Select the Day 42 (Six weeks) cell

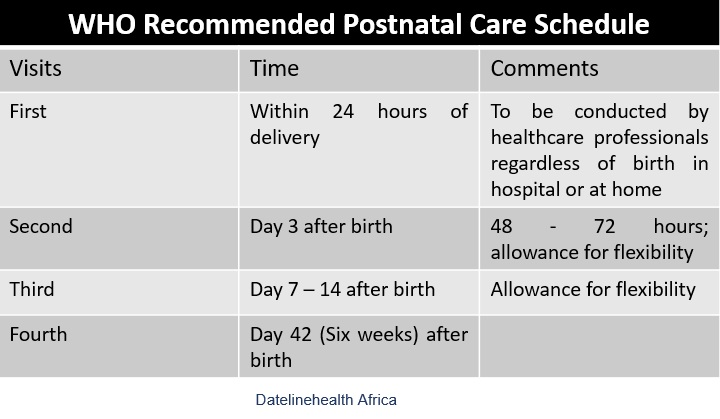pos(359,346)
